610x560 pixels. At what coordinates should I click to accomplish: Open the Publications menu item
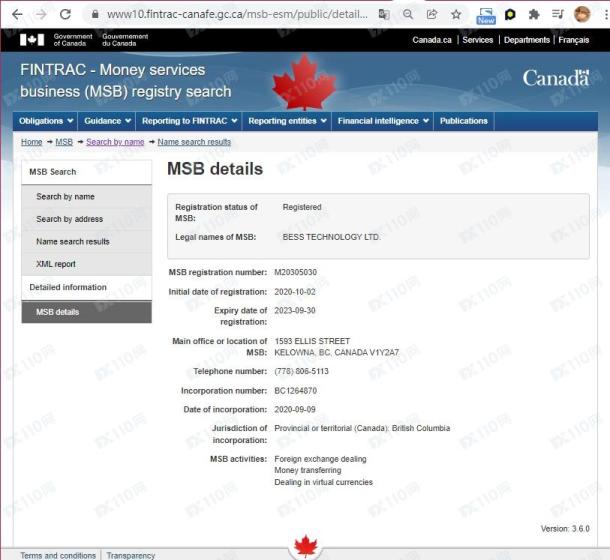click(464, 121)
